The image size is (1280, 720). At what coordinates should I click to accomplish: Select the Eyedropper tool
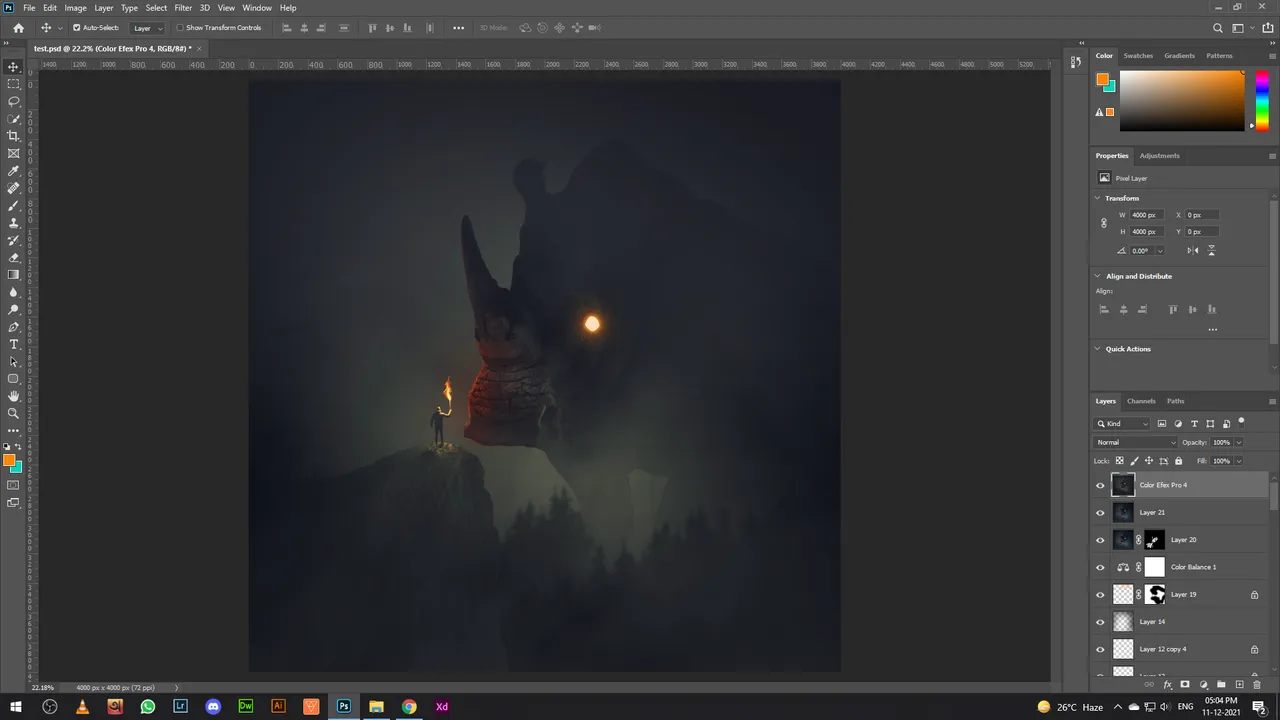(x=13, y=171)
